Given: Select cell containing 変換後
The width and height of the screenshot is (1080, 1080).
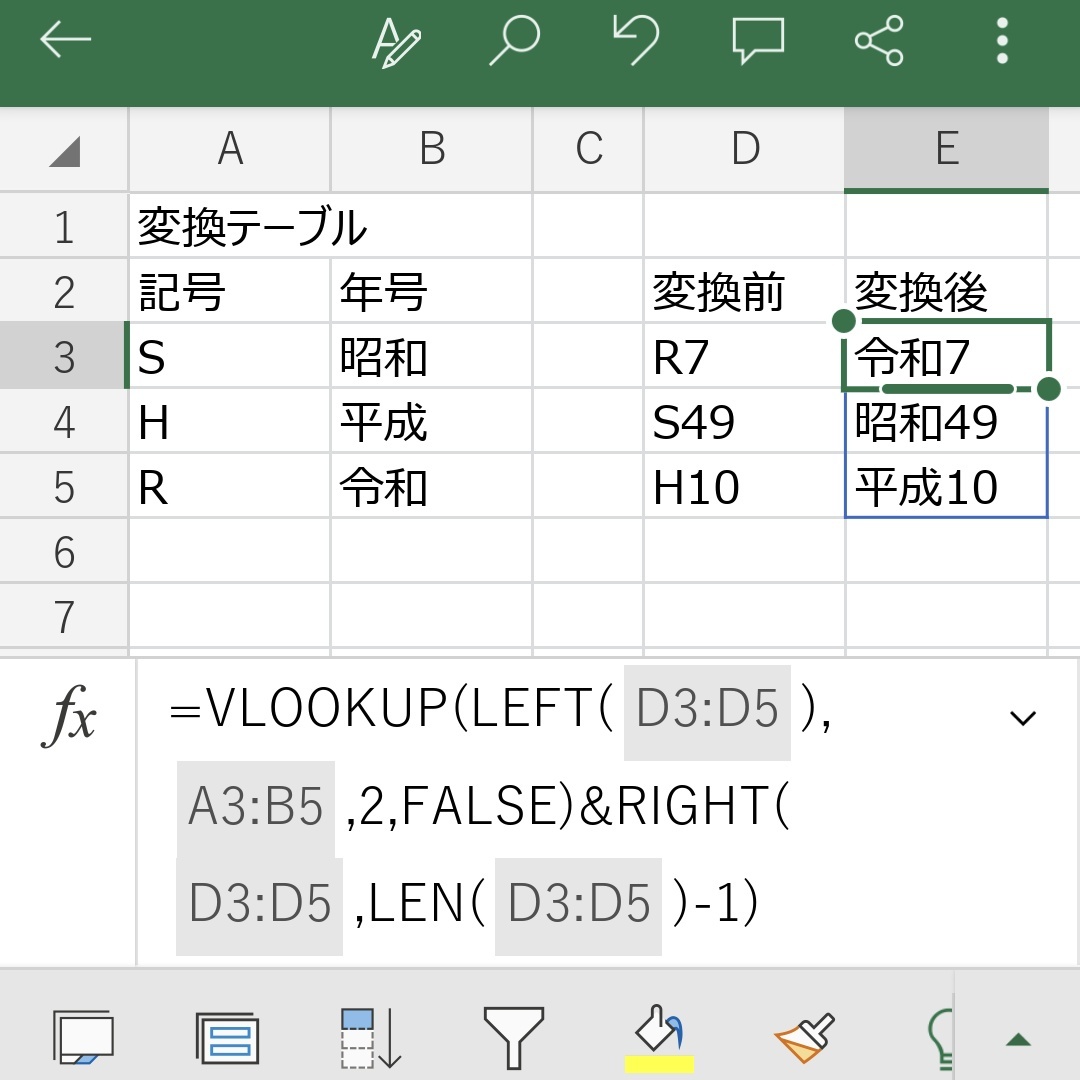Looking at the screenshot, I should (946, 291).
